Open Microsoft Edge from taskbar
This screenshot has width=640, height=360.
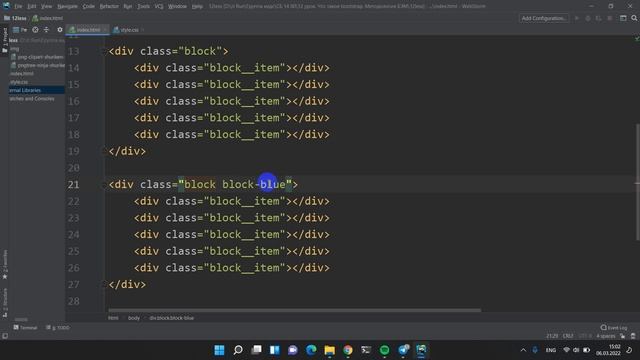(x=311, y=350)
